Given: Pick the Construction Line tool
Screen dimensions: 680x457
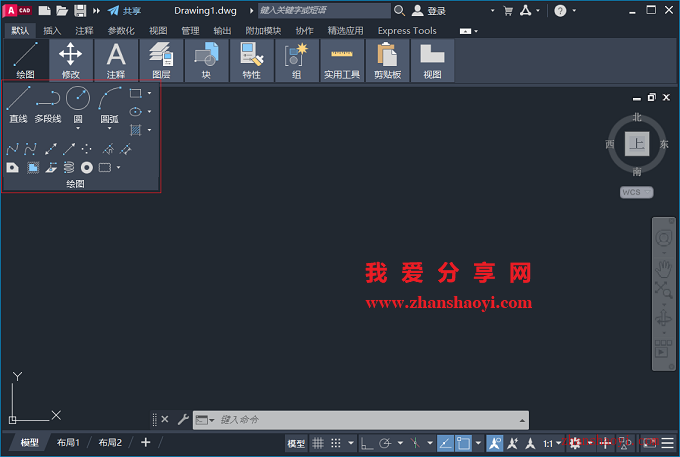Looking at the screenshot, I should coord(50,150).
